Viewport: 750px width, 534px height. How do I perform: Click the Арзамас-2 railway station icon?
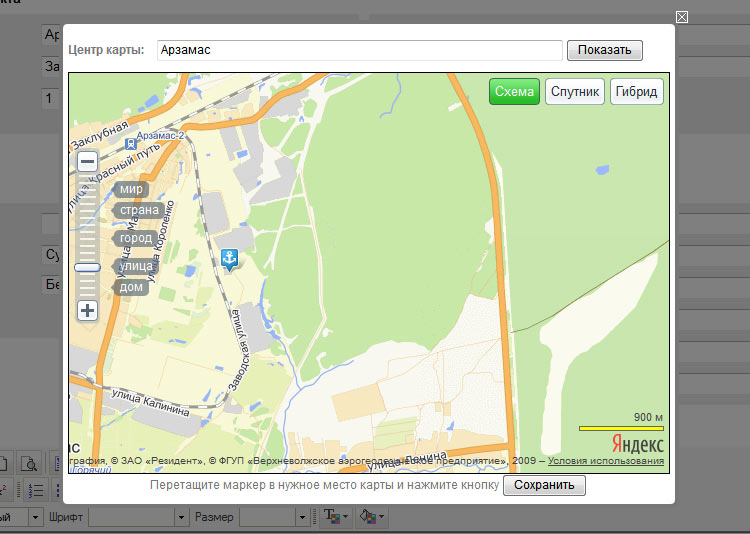(130, 144)
